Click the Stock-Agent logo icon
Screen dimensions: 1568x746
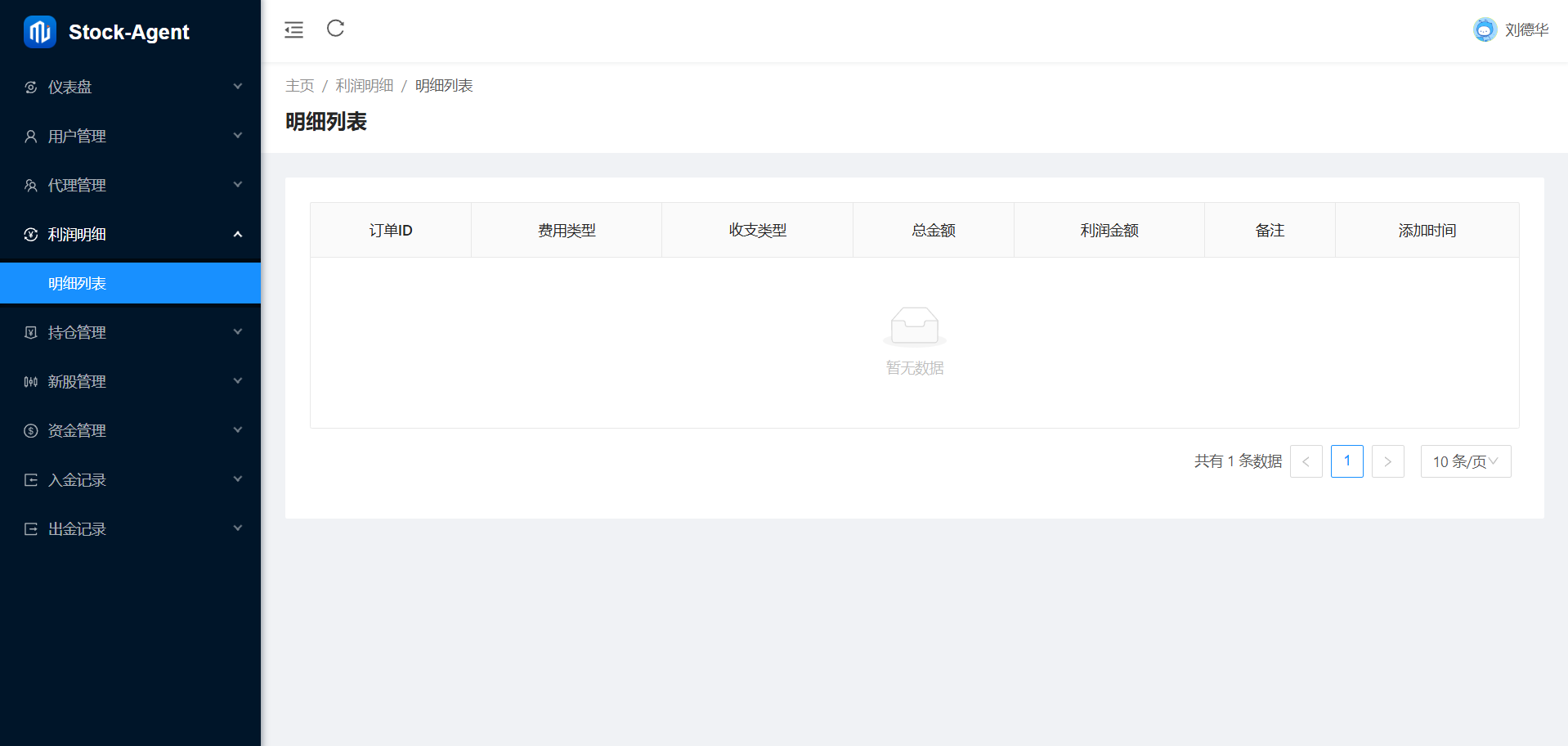pyautogui.click(x=39, y=32)
